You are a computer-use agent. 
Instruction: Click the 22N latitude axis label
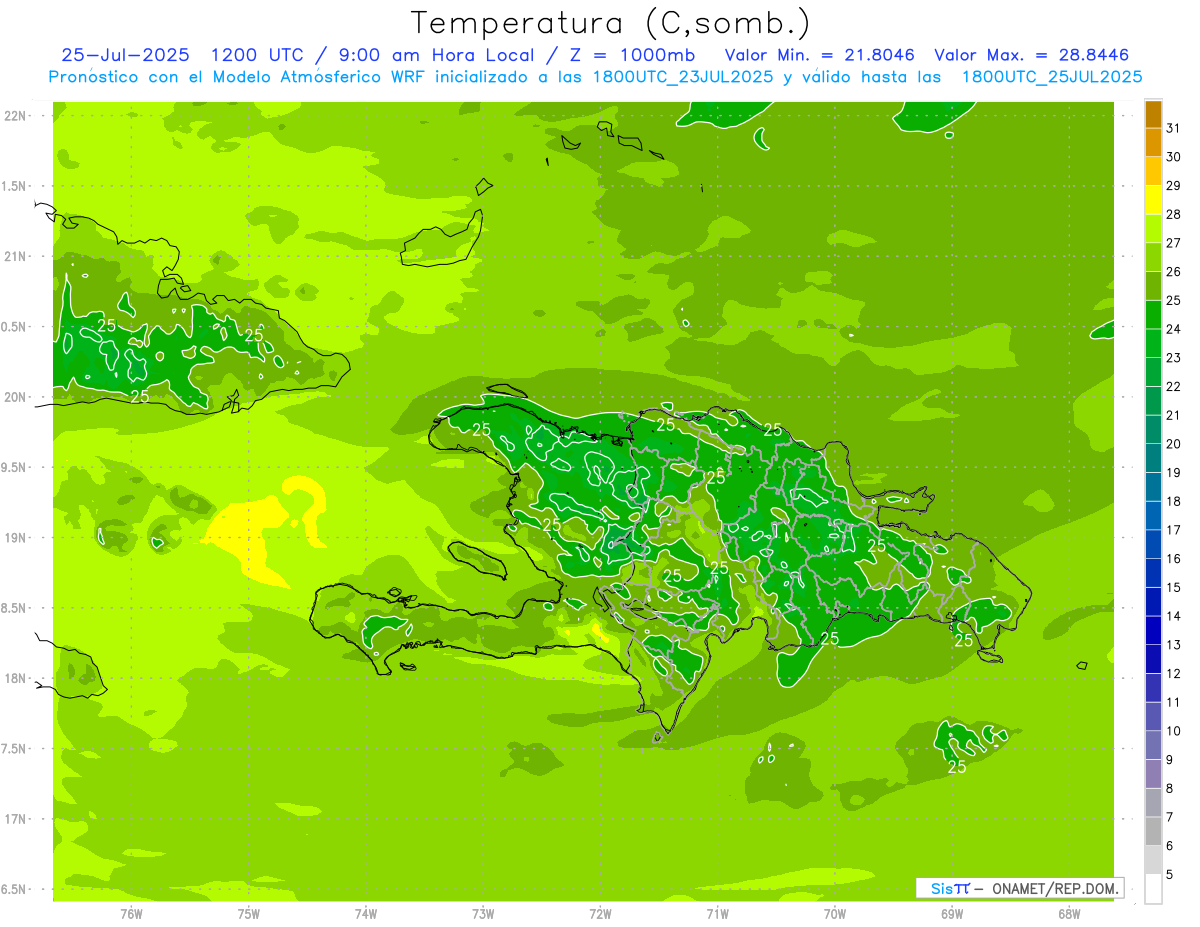click(15, 116)
